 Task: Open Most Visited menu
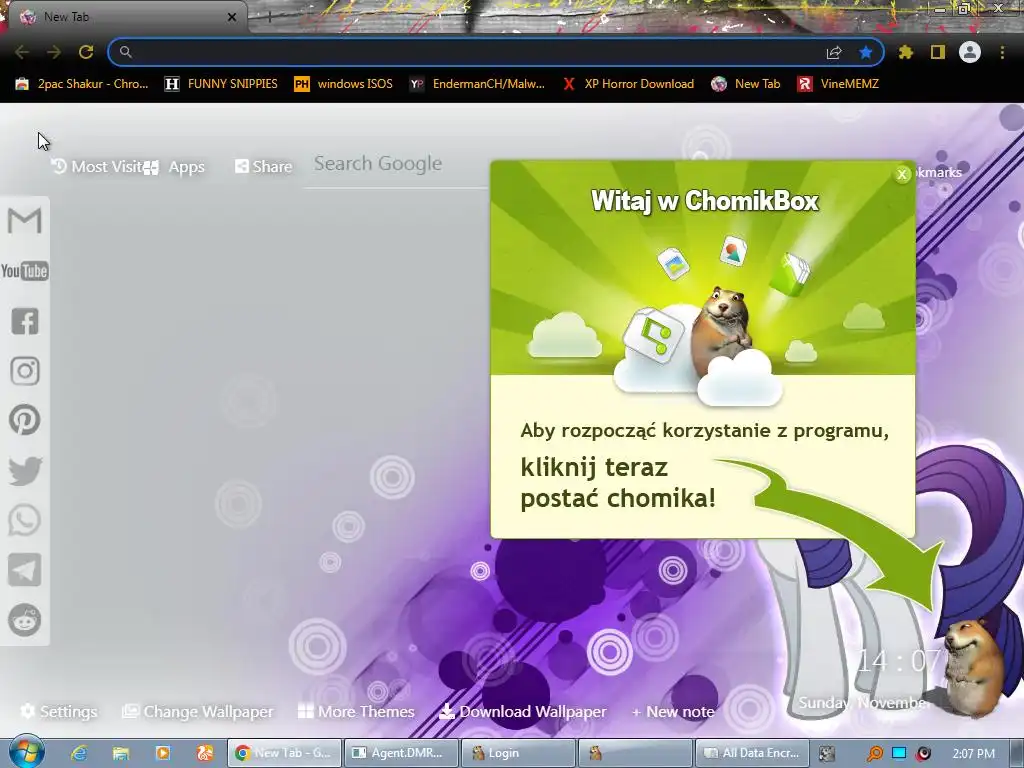(97, 167)
